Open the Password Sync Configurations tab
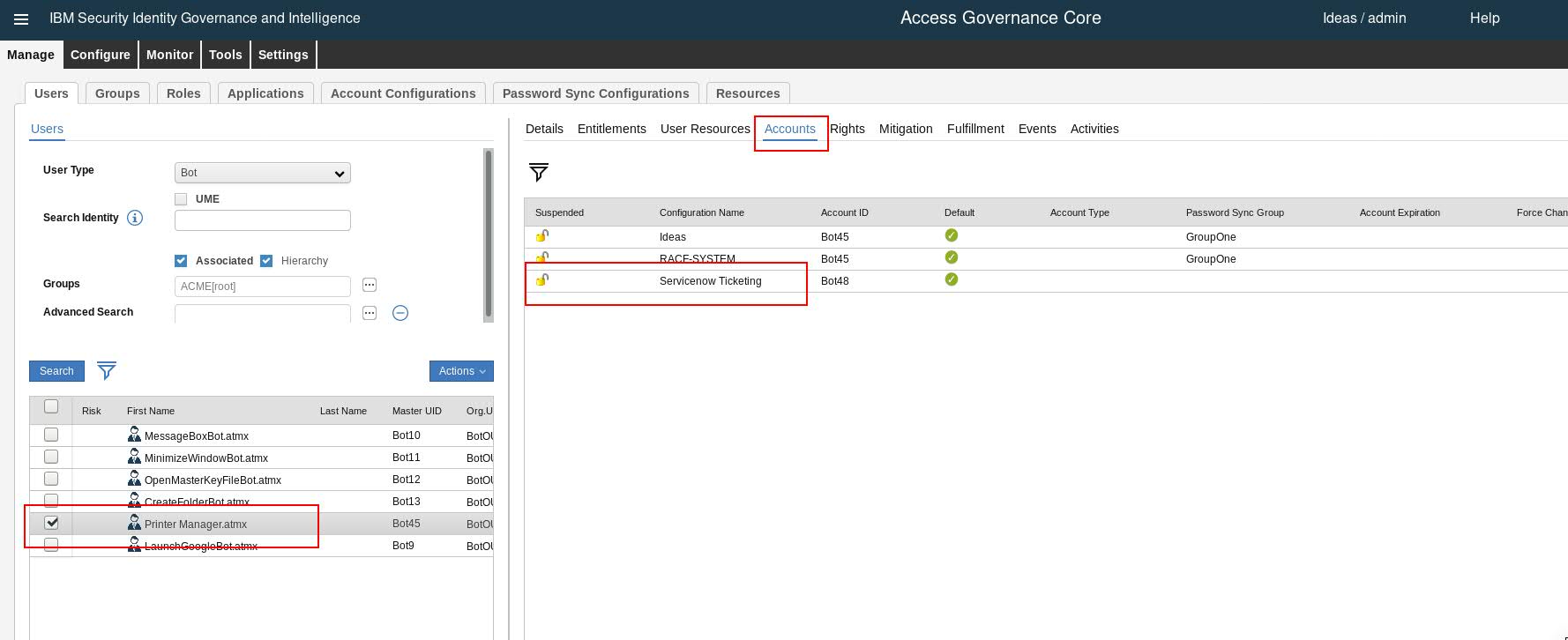 tap(596, 93)
